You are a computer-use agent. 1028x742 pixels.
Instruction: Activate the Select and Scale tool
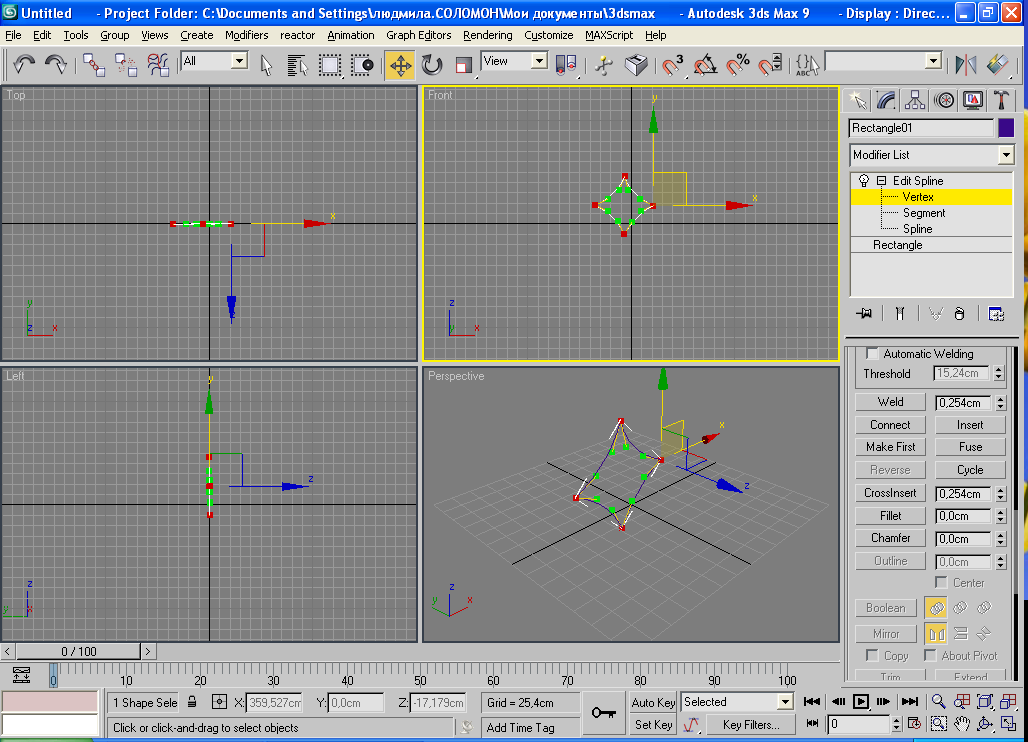coord(464,64)
